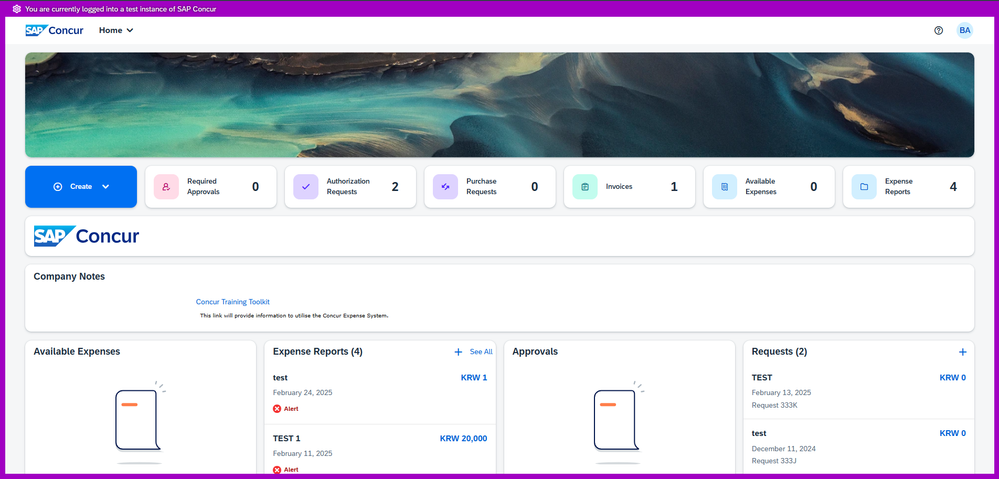Open the help question mark icon

pyautogui.click(x=938, y=30)
